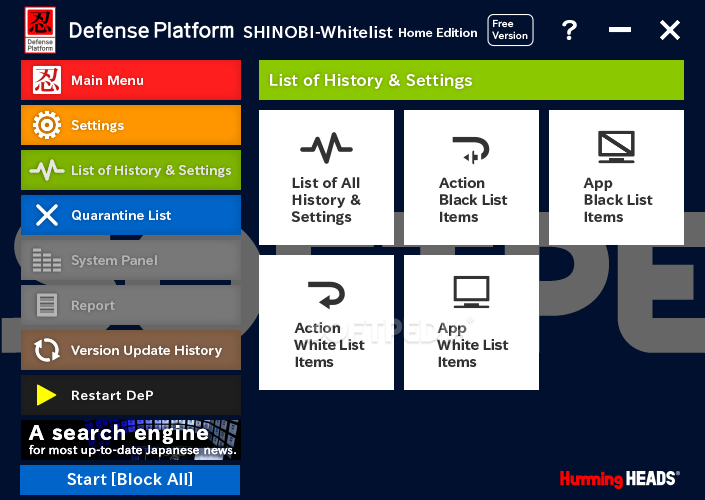The width and height of the screenshot is (705, 500).
Task: Click Start [Block All] button
Action: tap(130, 480)
